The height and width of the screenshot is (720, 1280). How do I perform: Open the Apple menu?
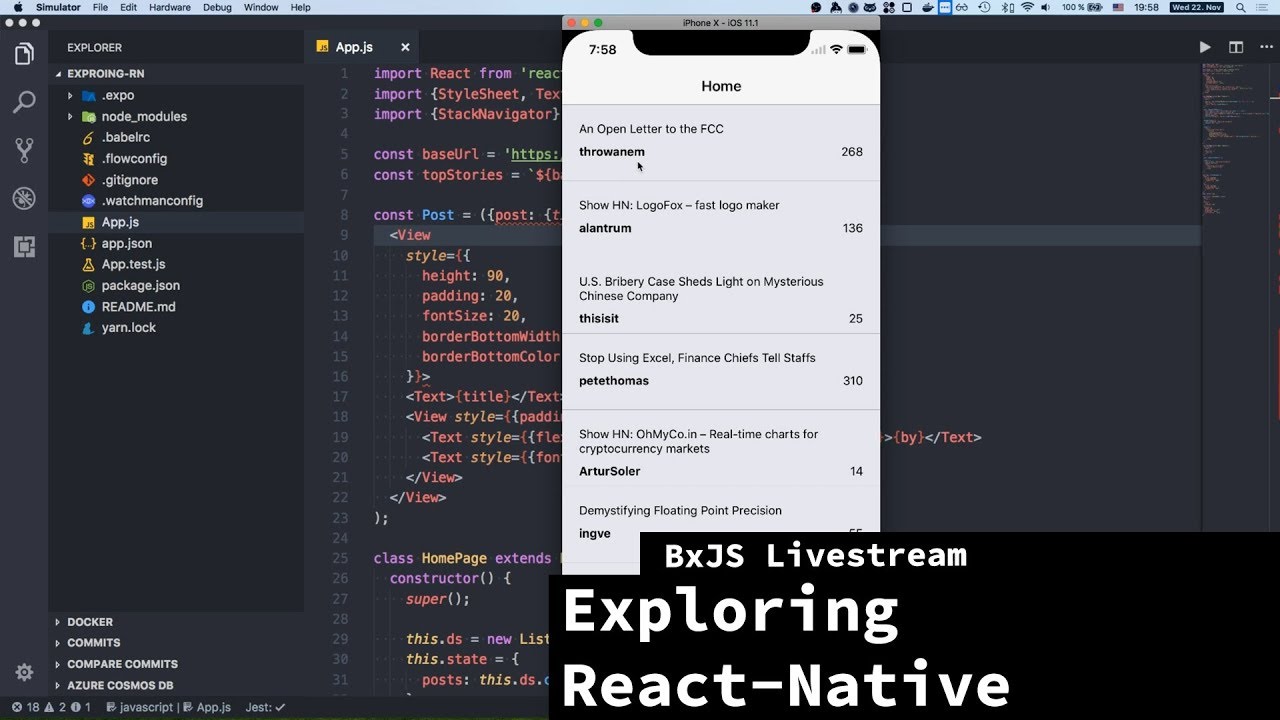(x=17, y=7)
